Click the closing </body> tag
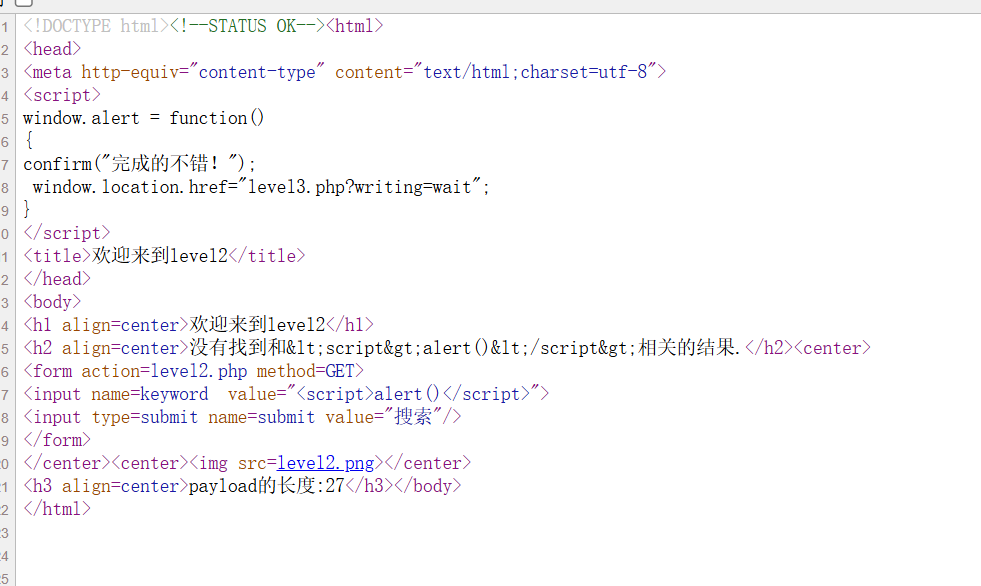Image resolution: width=981 pixels, height=586 pixels. 427,486
